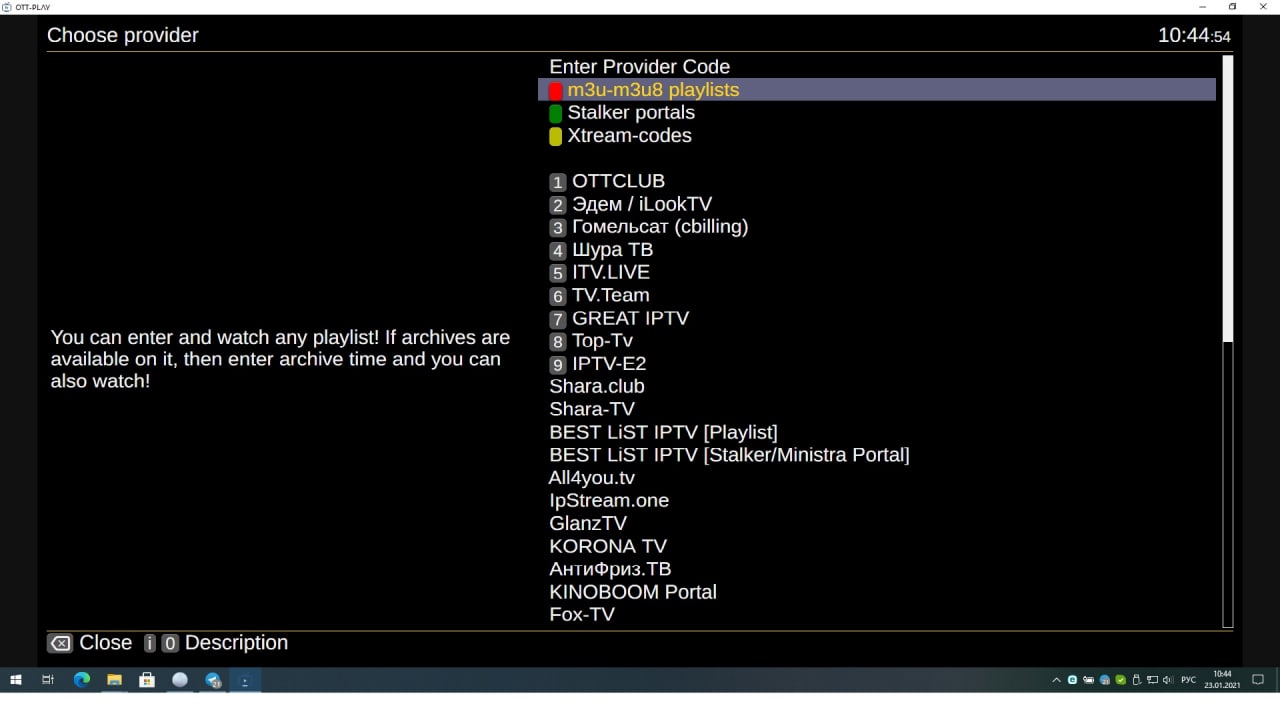Open File Explorer from the taskbar

click(114, 680)
